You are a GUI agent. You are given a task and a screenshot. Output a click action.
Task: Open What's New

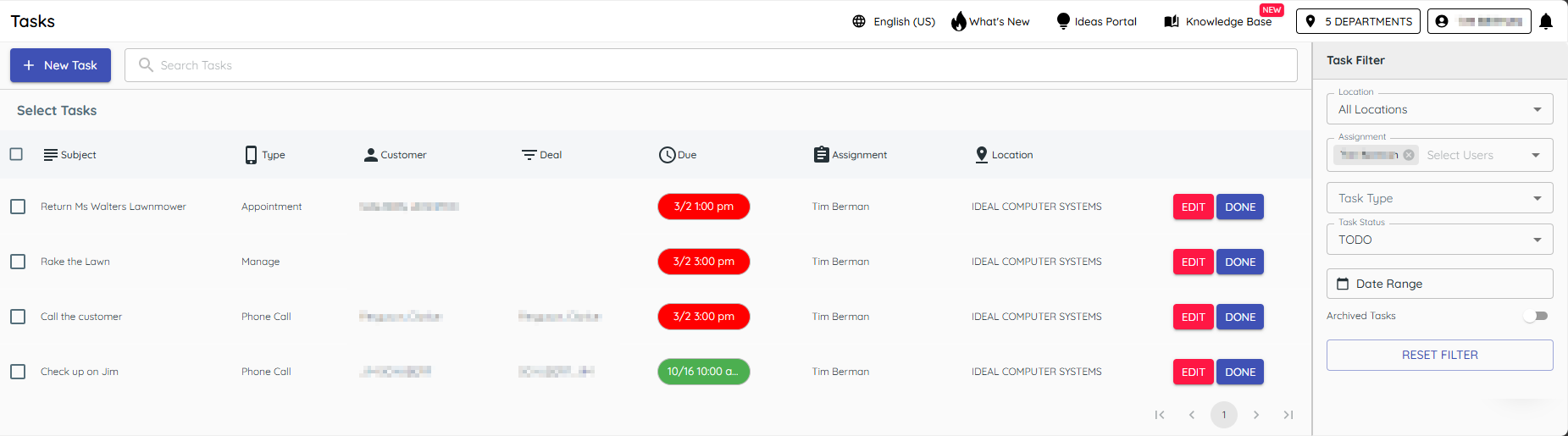tap(990, 21)
